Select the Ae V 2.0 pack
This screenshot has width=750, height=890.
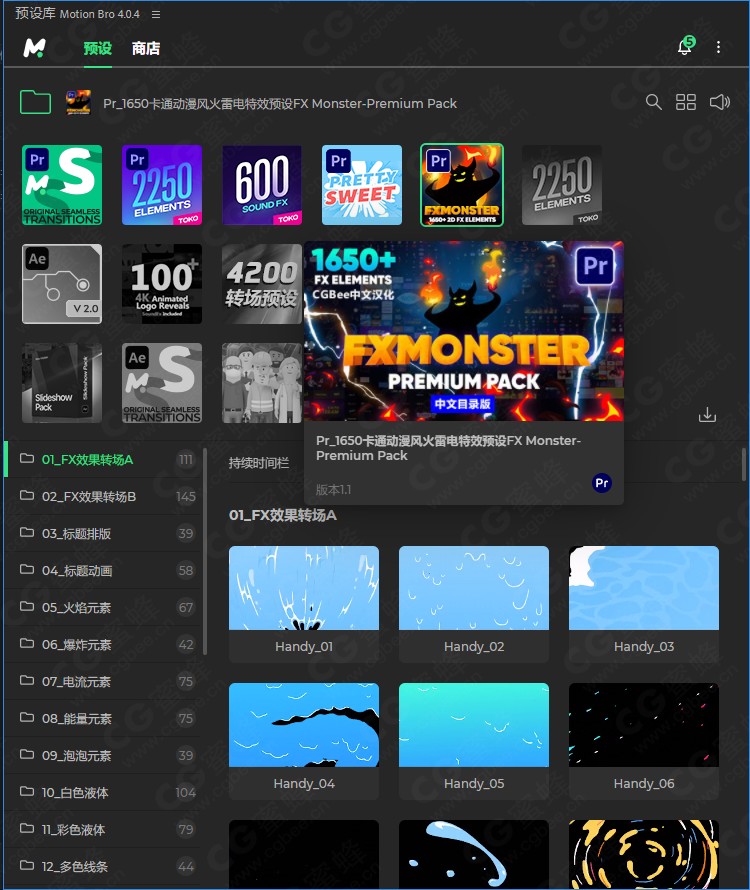(x=62, y=284)
